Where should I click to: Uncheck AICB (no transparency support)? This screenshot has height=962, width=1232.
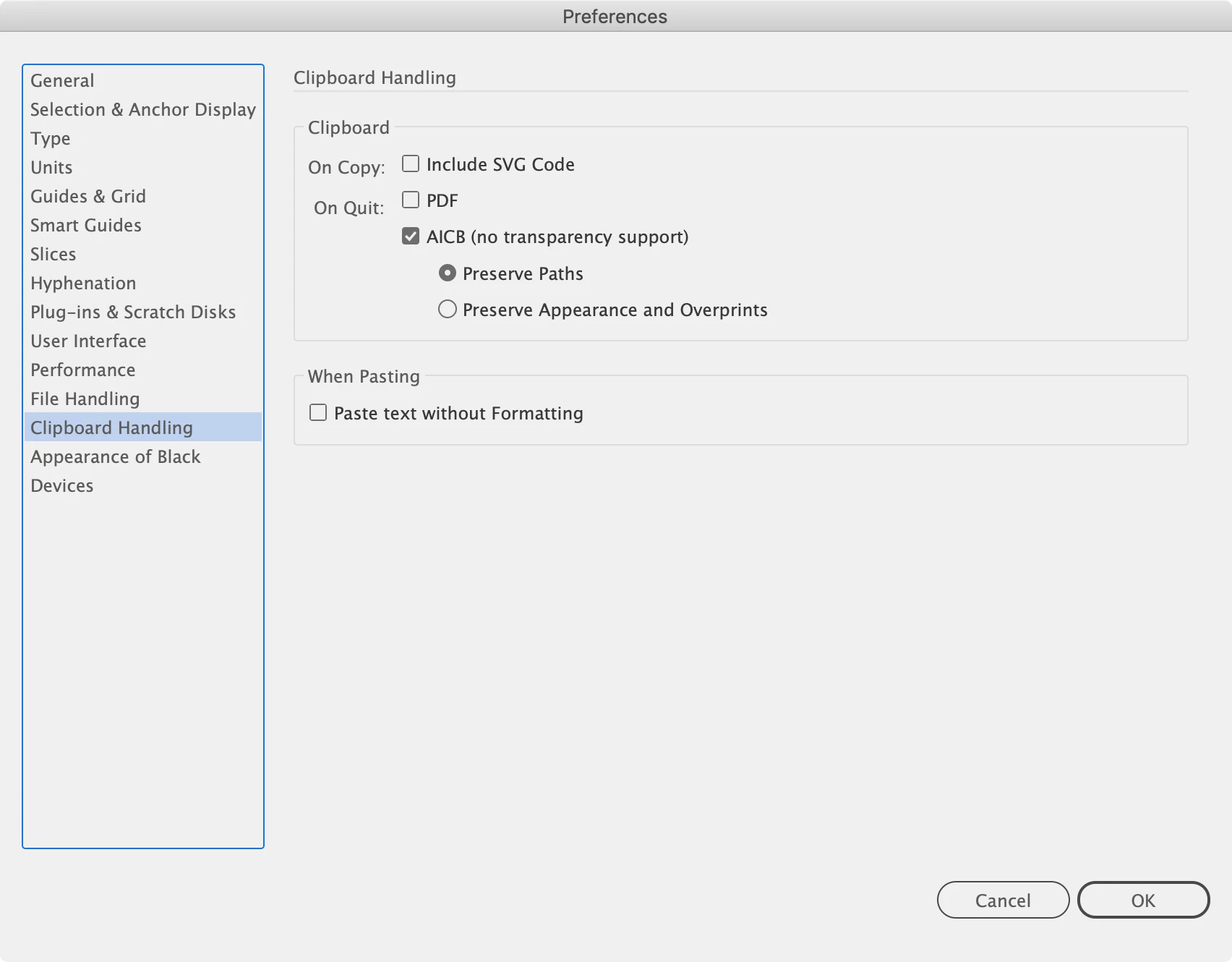click(411, 237)
